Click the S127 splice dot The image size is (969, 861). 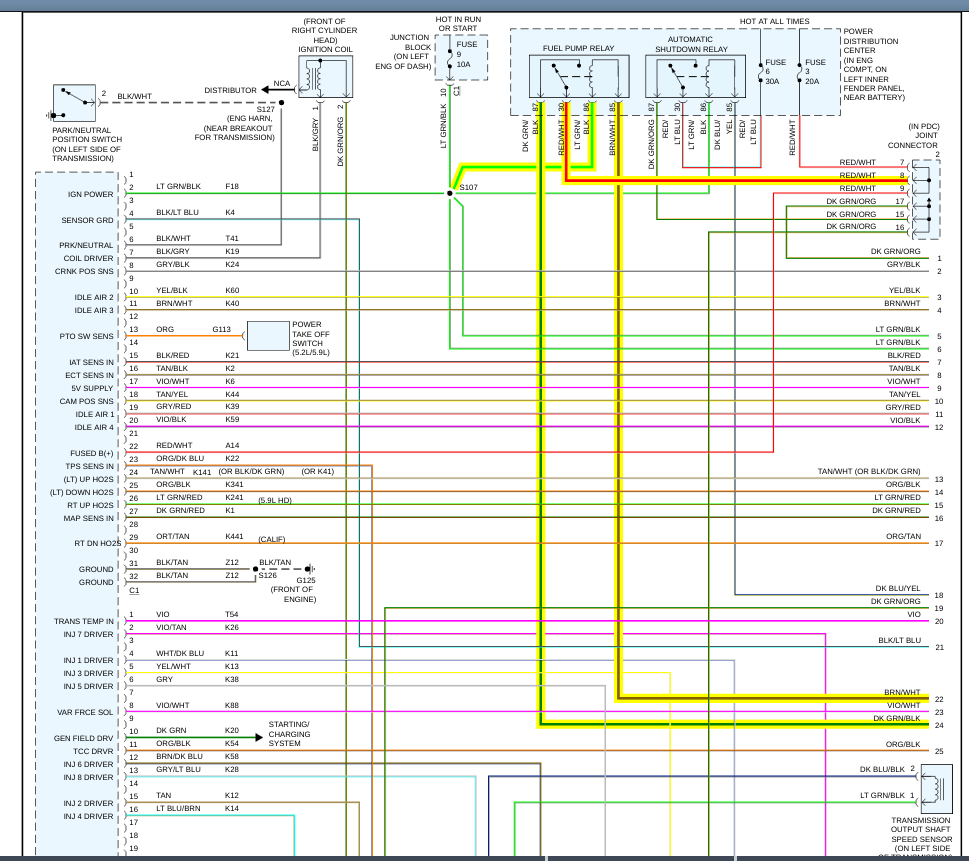point(281,103)
